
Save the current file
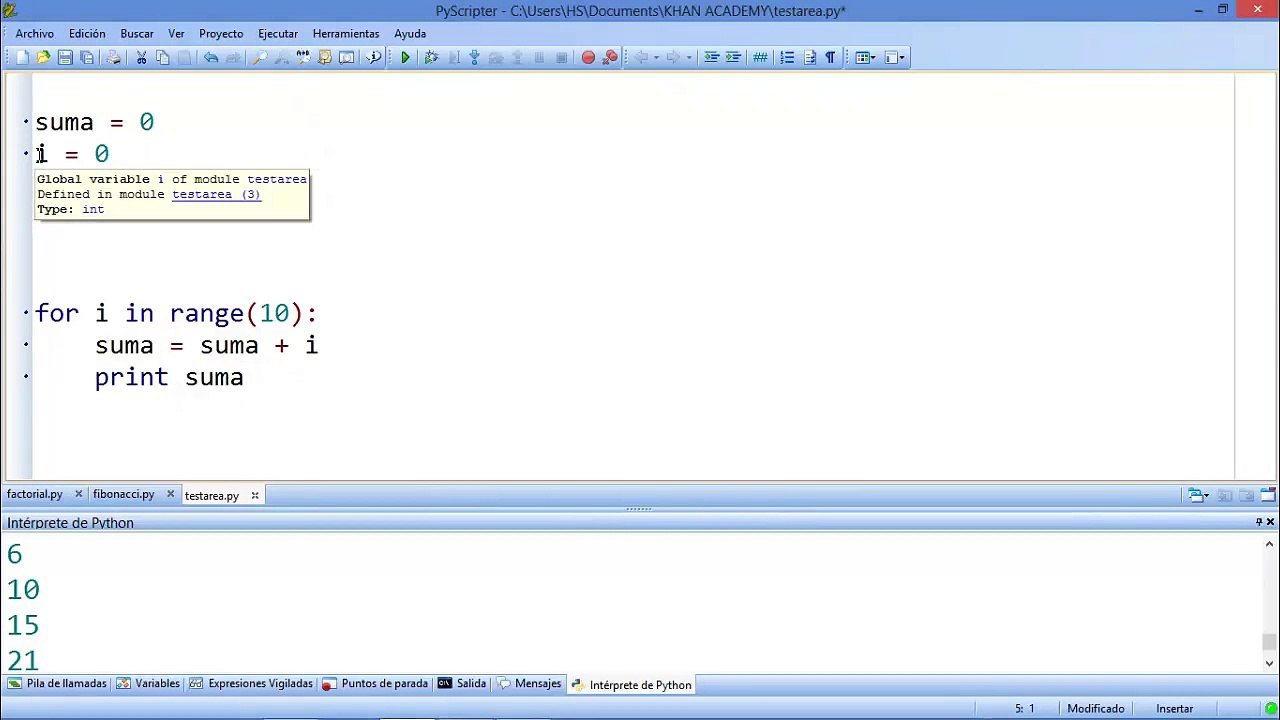point(65,57)
